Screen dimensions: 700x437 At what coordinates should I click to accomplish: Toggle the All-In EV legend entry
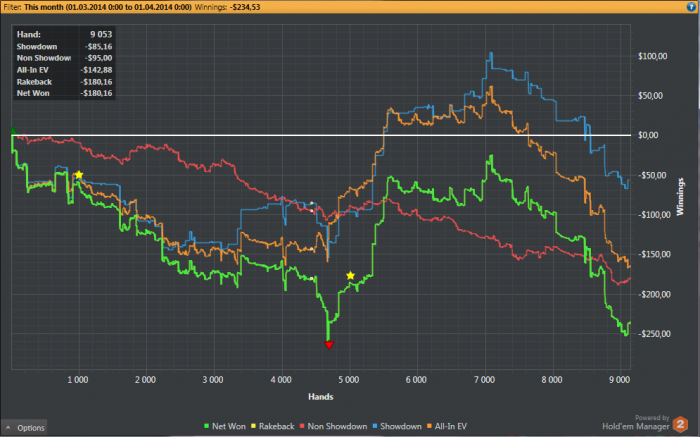pyautogui.click(x=447, y=426)
